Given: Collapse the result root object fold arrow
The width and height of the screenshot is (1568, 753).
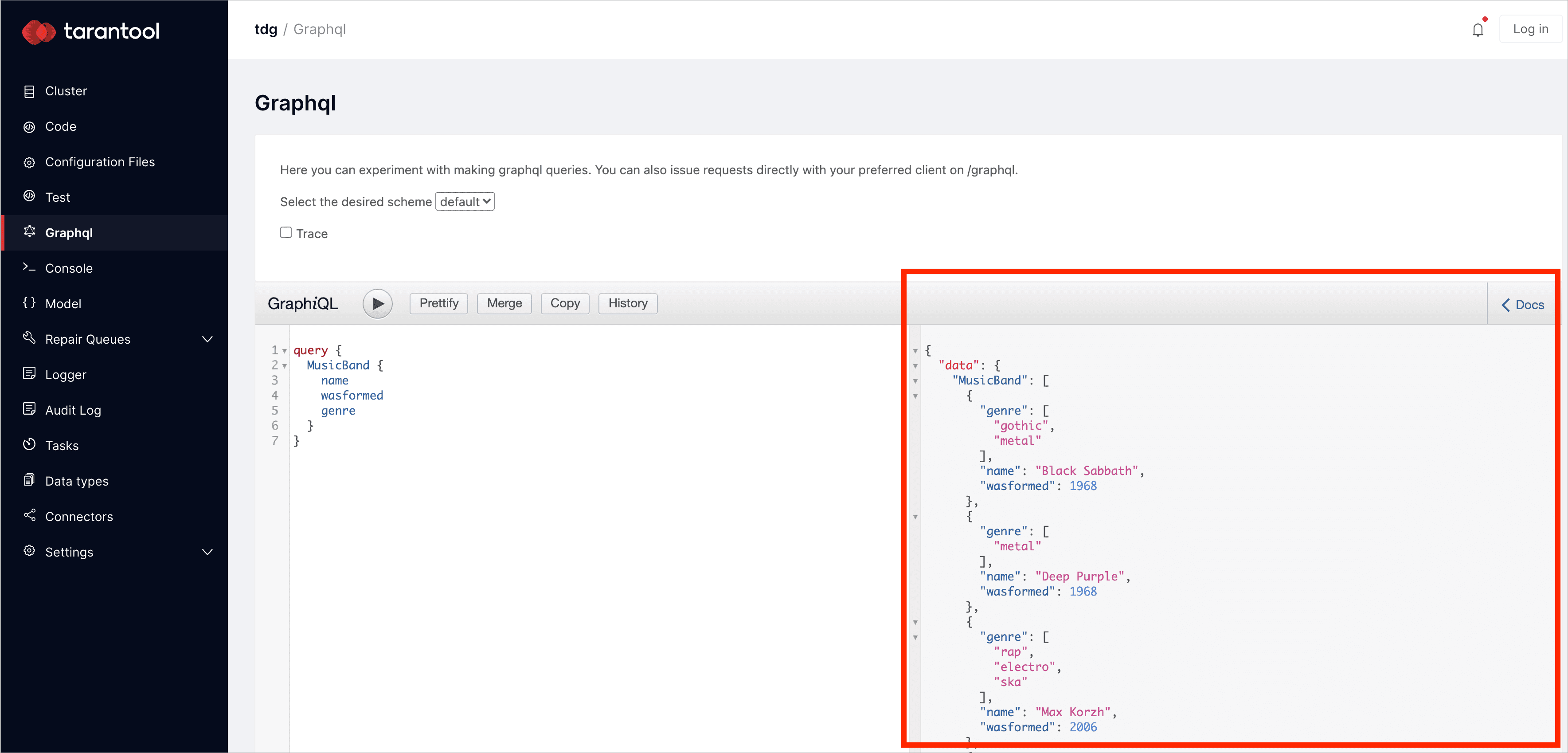Looking at the screenshot, I should point(915,351).
